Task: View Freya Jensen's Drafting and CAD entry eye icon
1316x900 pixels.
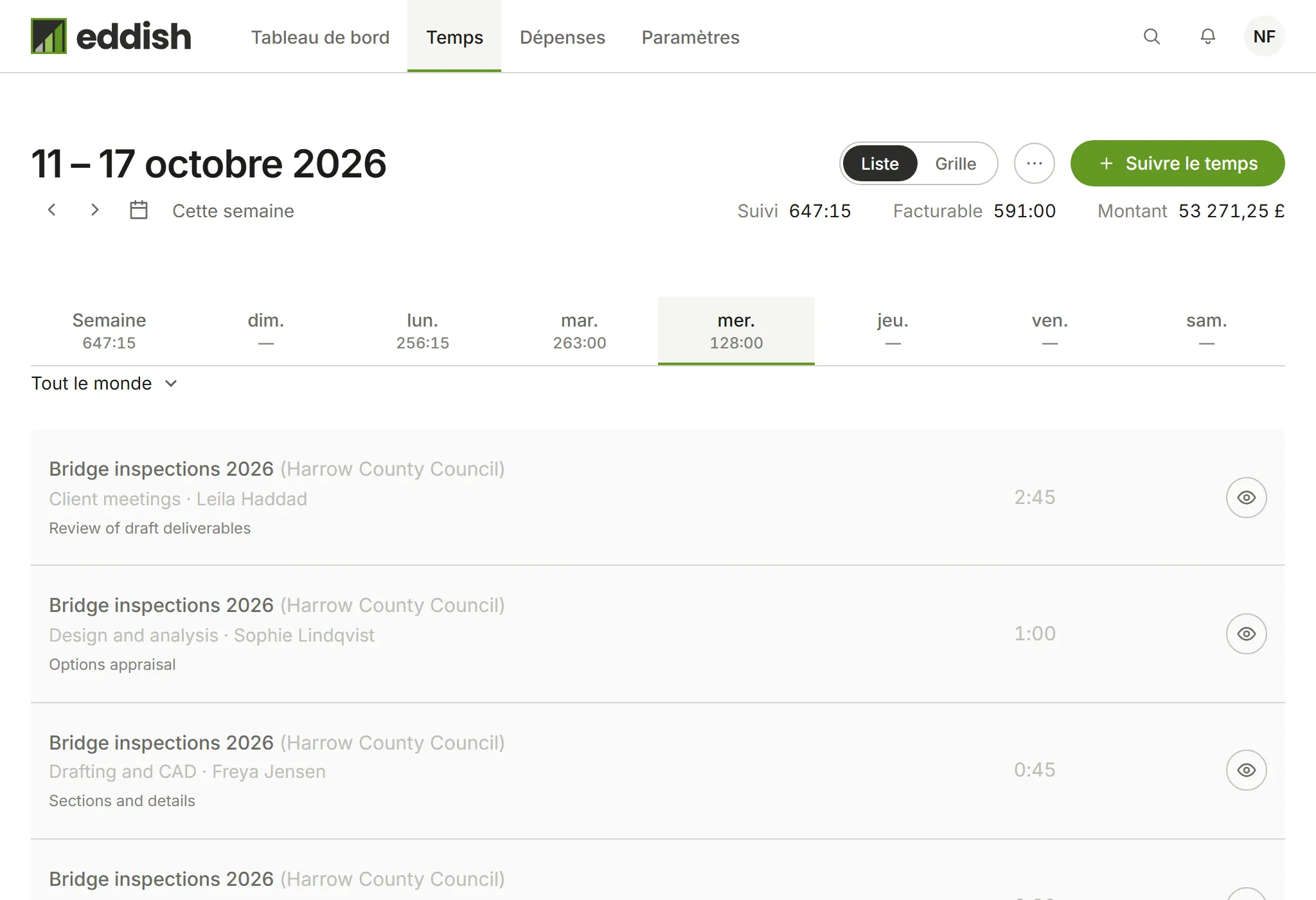Action: click(x=1246, y=770)
